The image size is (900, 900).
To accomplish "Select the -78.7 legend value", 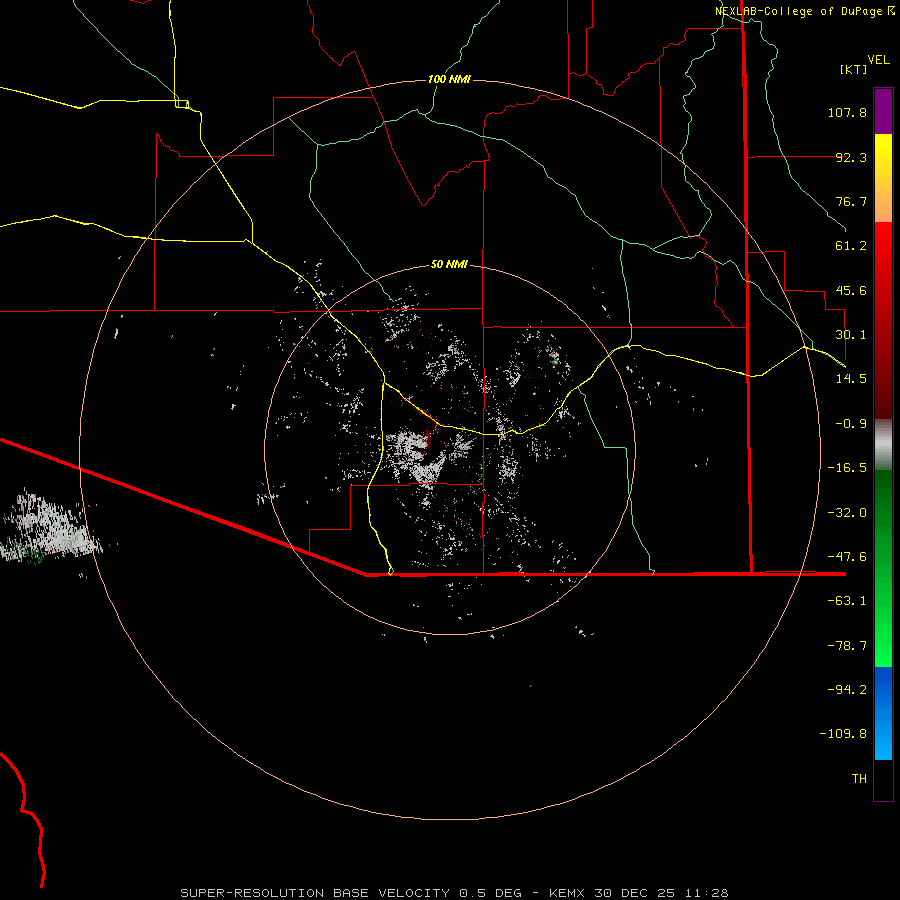I will (847, 646).
